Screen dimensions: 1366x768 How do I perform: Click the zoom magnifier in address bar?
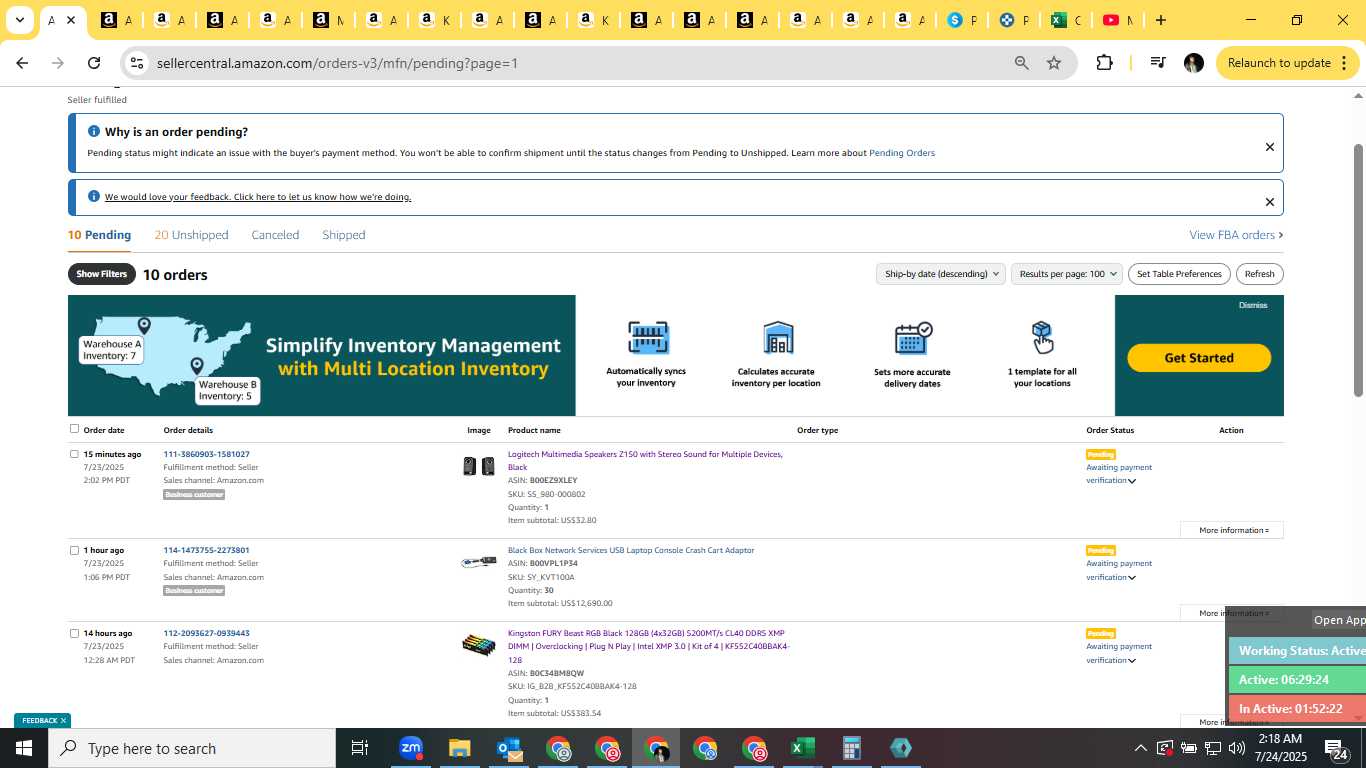[1021, 63]
